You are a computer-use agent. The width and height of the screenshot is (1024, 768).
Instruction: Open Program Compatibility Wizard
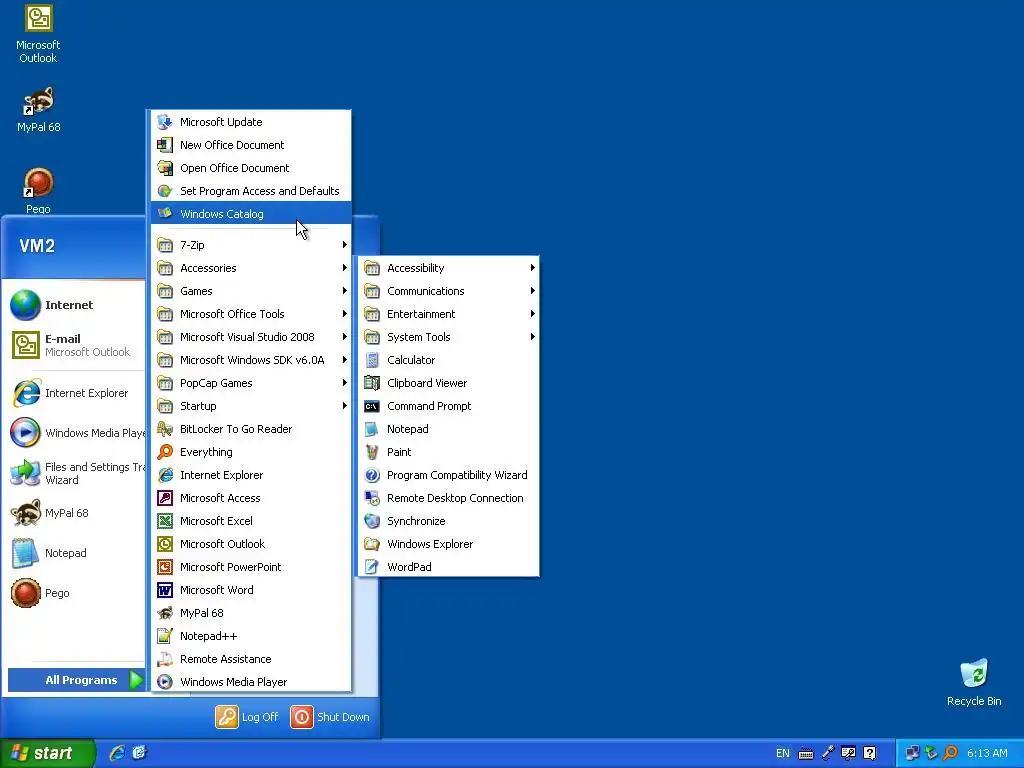point(448,475)
